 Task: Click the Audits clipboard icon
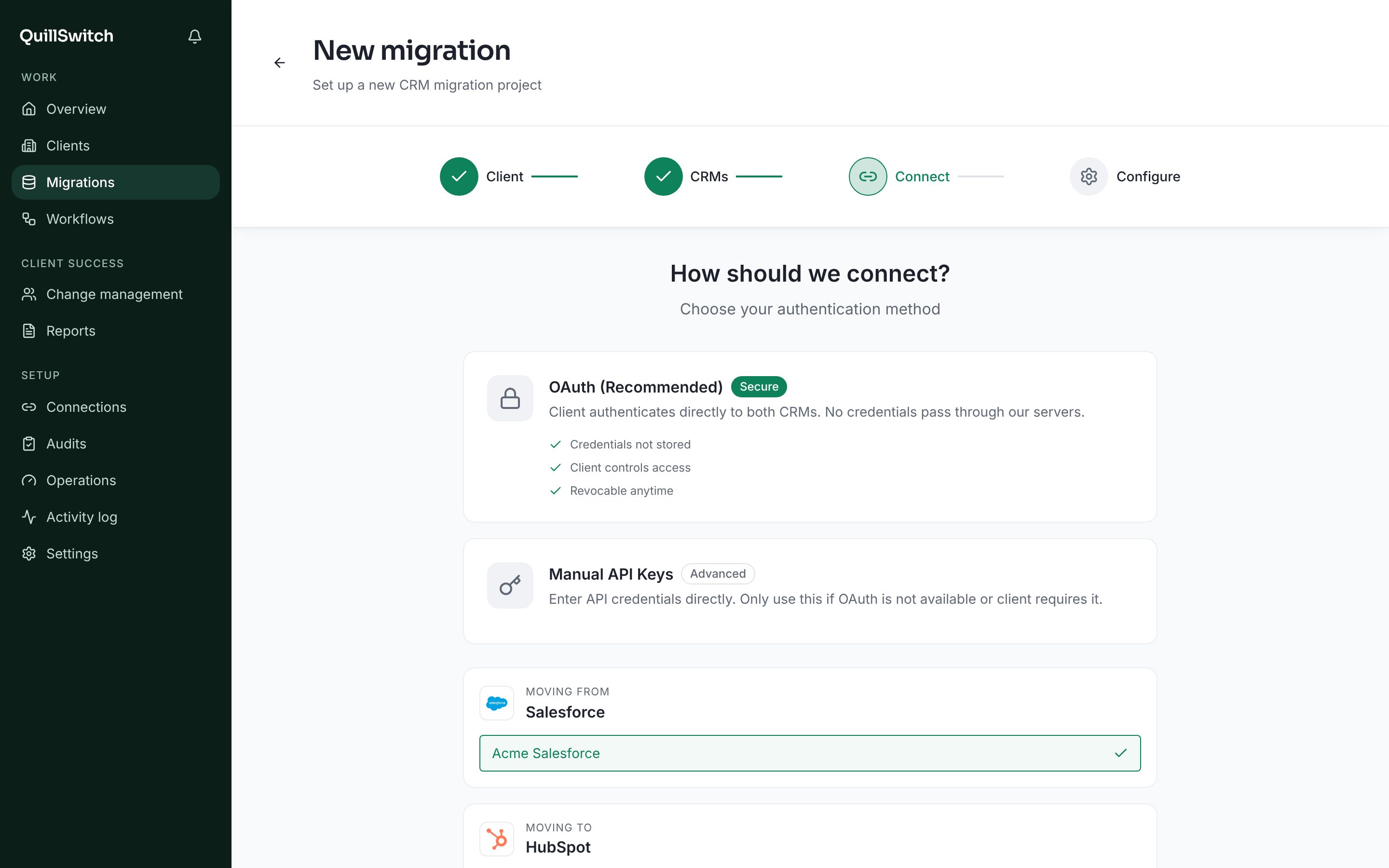coord(29,444)
